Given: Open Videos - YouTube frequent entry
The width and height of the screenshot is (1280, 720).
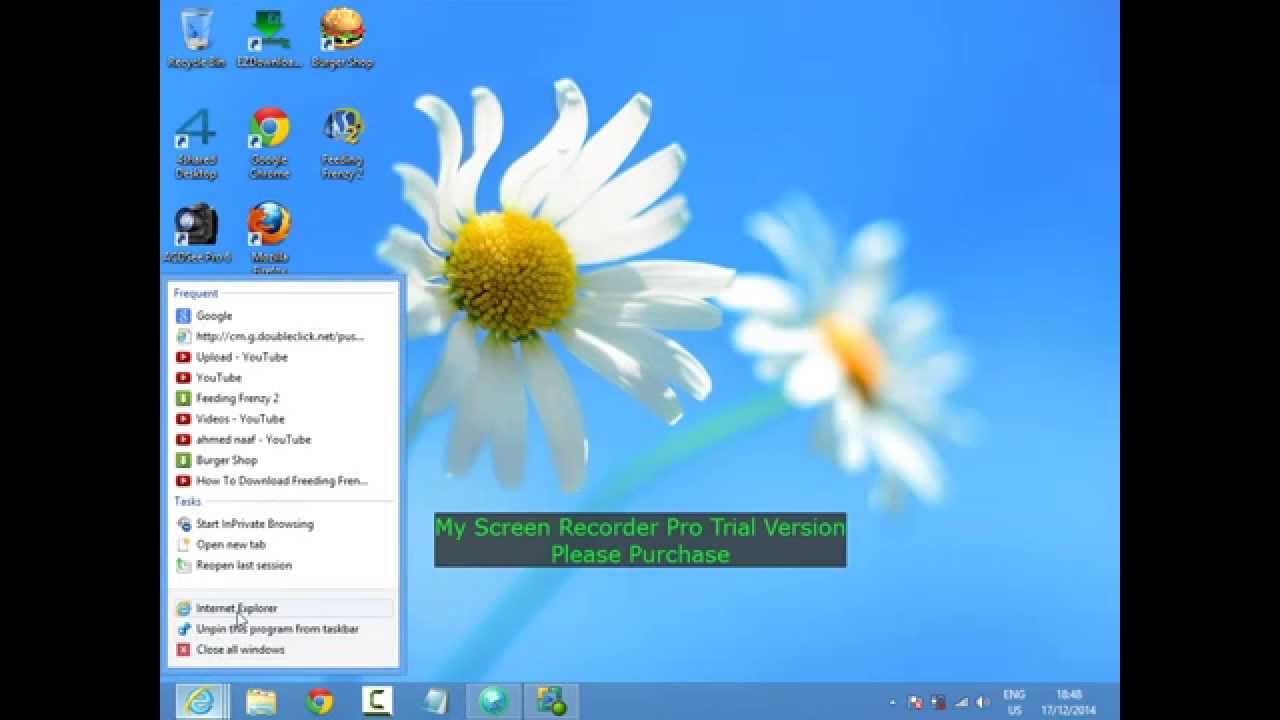Looking at the screenshot, I should tap(283, 419).
